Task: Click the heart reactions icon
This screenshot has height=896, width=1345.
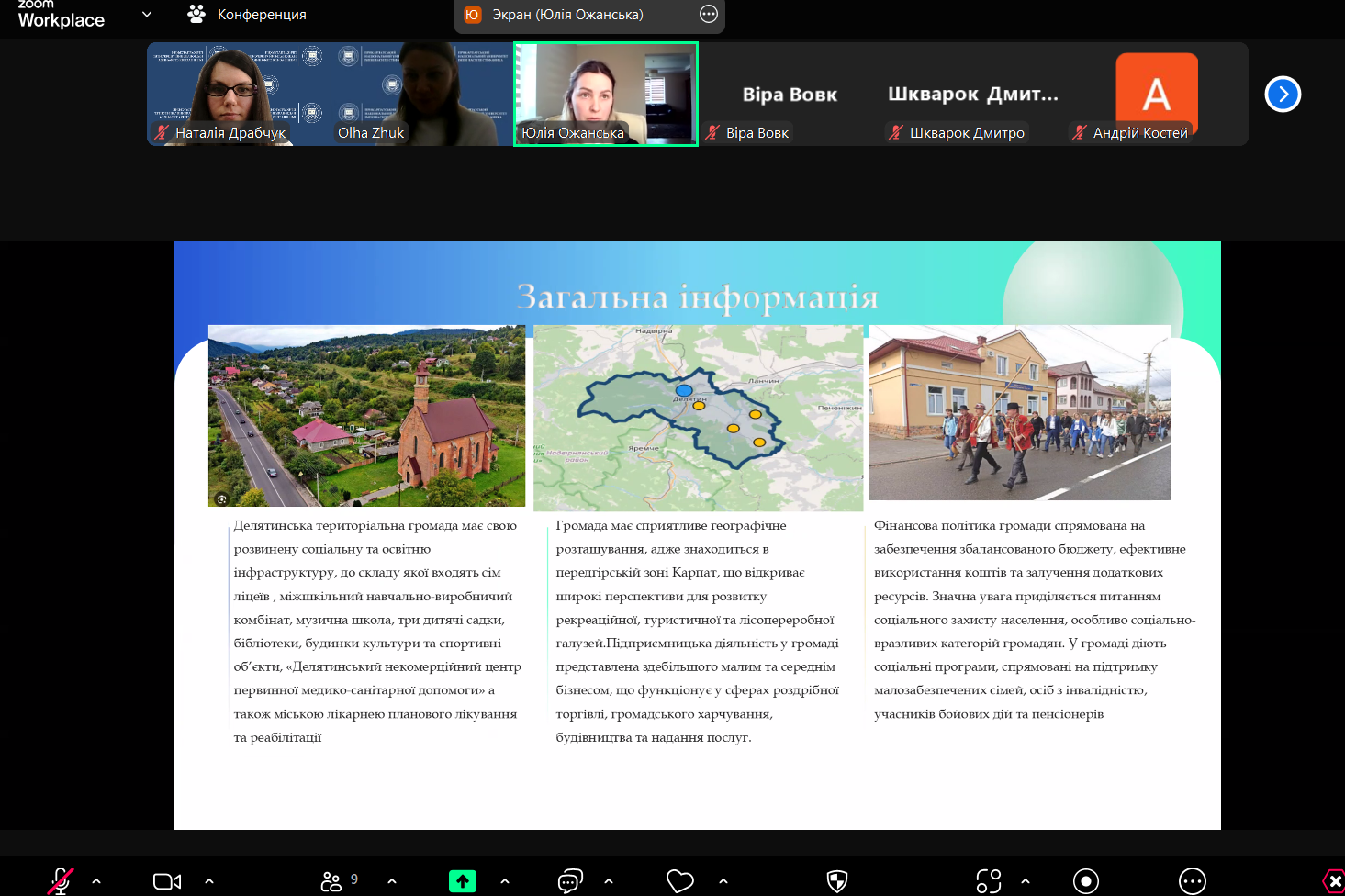Action: 680,881
